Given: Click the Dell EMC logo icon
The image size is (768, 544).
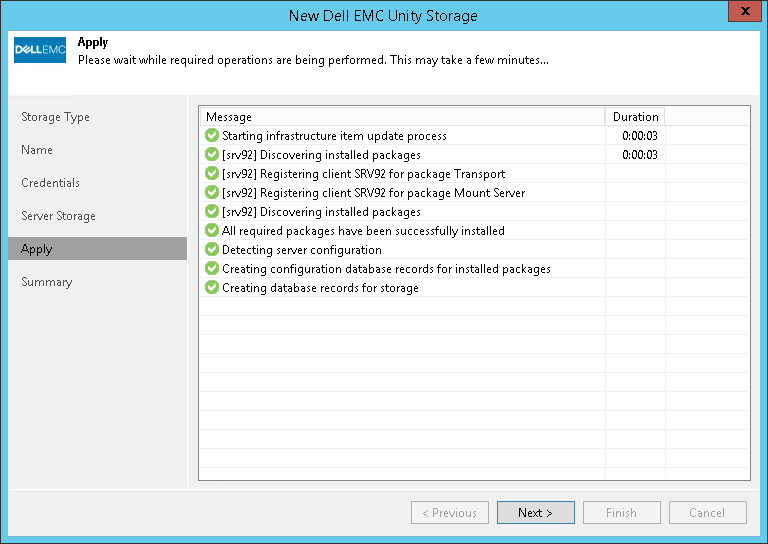Looking at the screenshot, I should (x=40, y=50).
